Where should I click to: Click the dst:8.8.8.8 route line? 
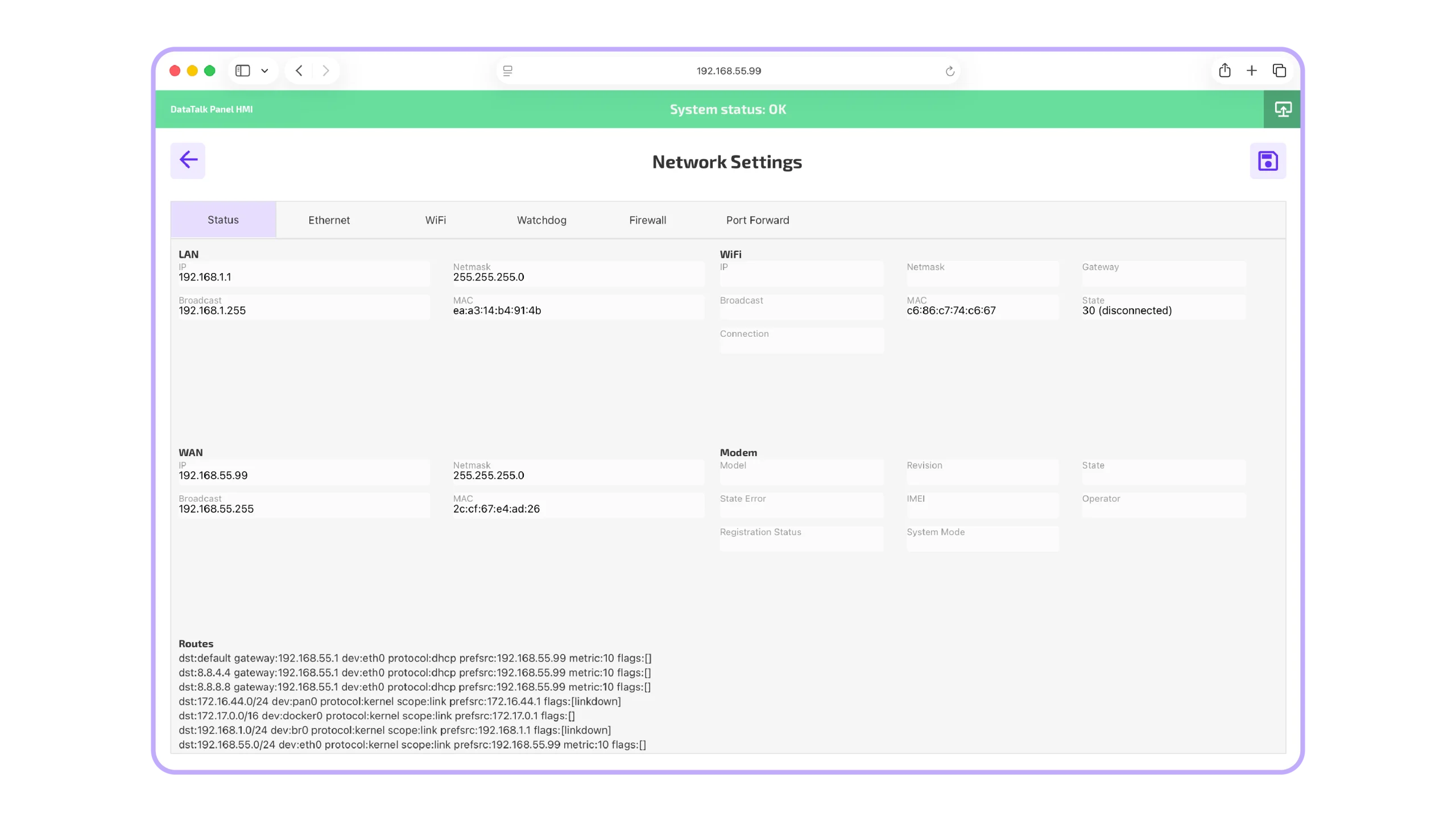[415, 686]
